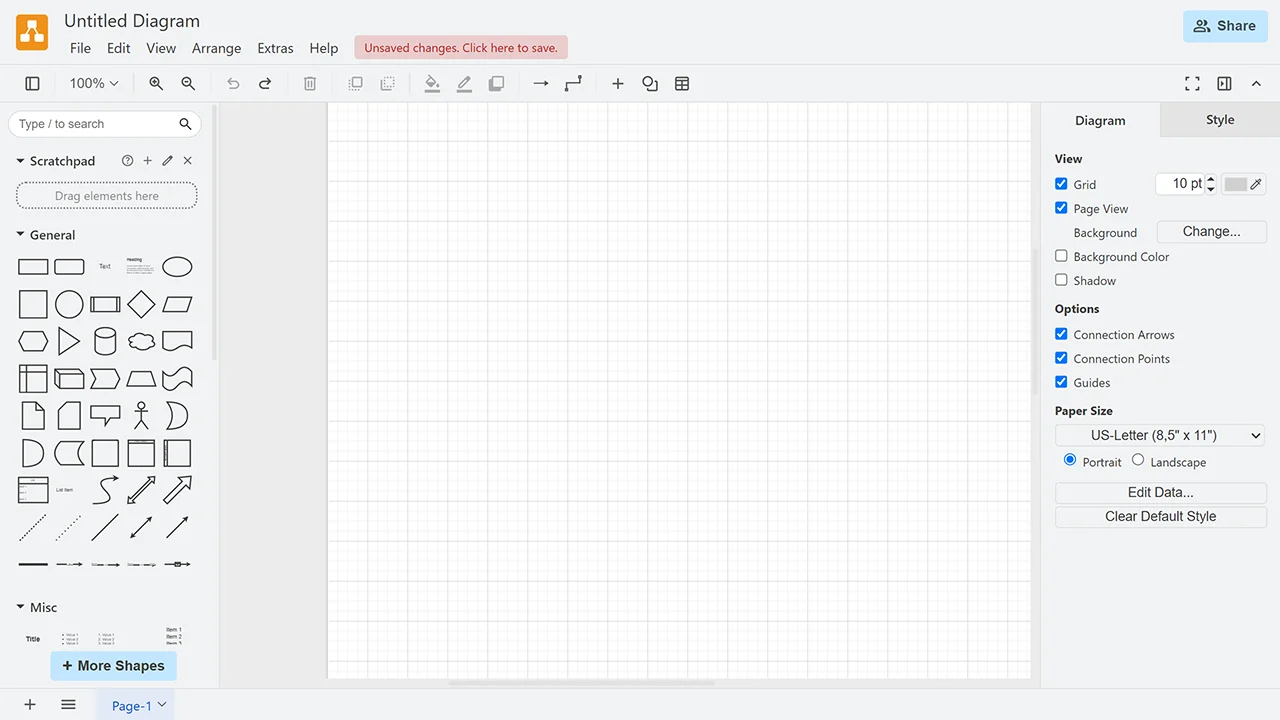Click the Edit Data... button
The width and height of the screenshot is (1280, 720).
[x=1160, y=492]
